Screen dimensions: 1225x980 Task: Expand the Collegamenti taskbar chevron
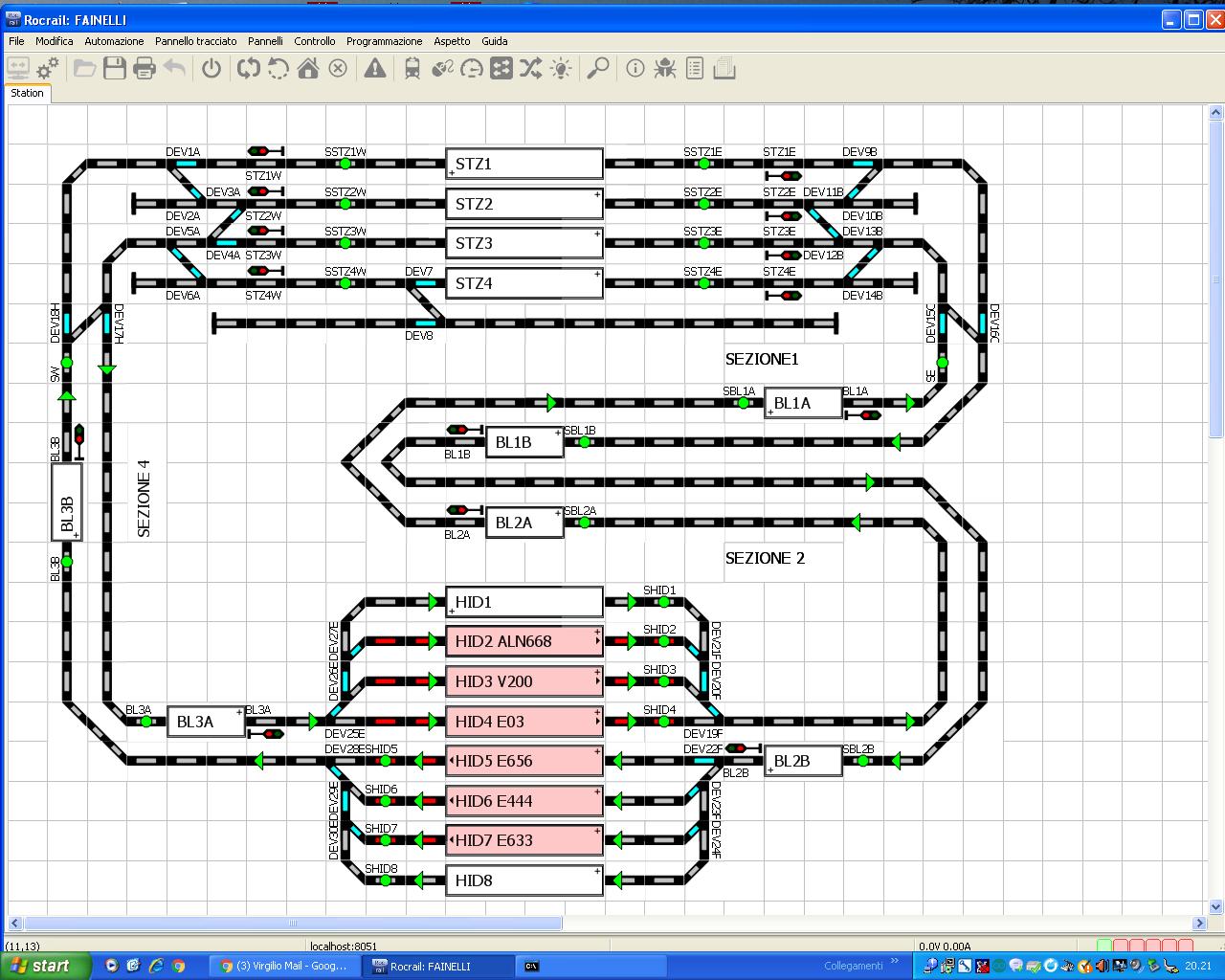895,962
